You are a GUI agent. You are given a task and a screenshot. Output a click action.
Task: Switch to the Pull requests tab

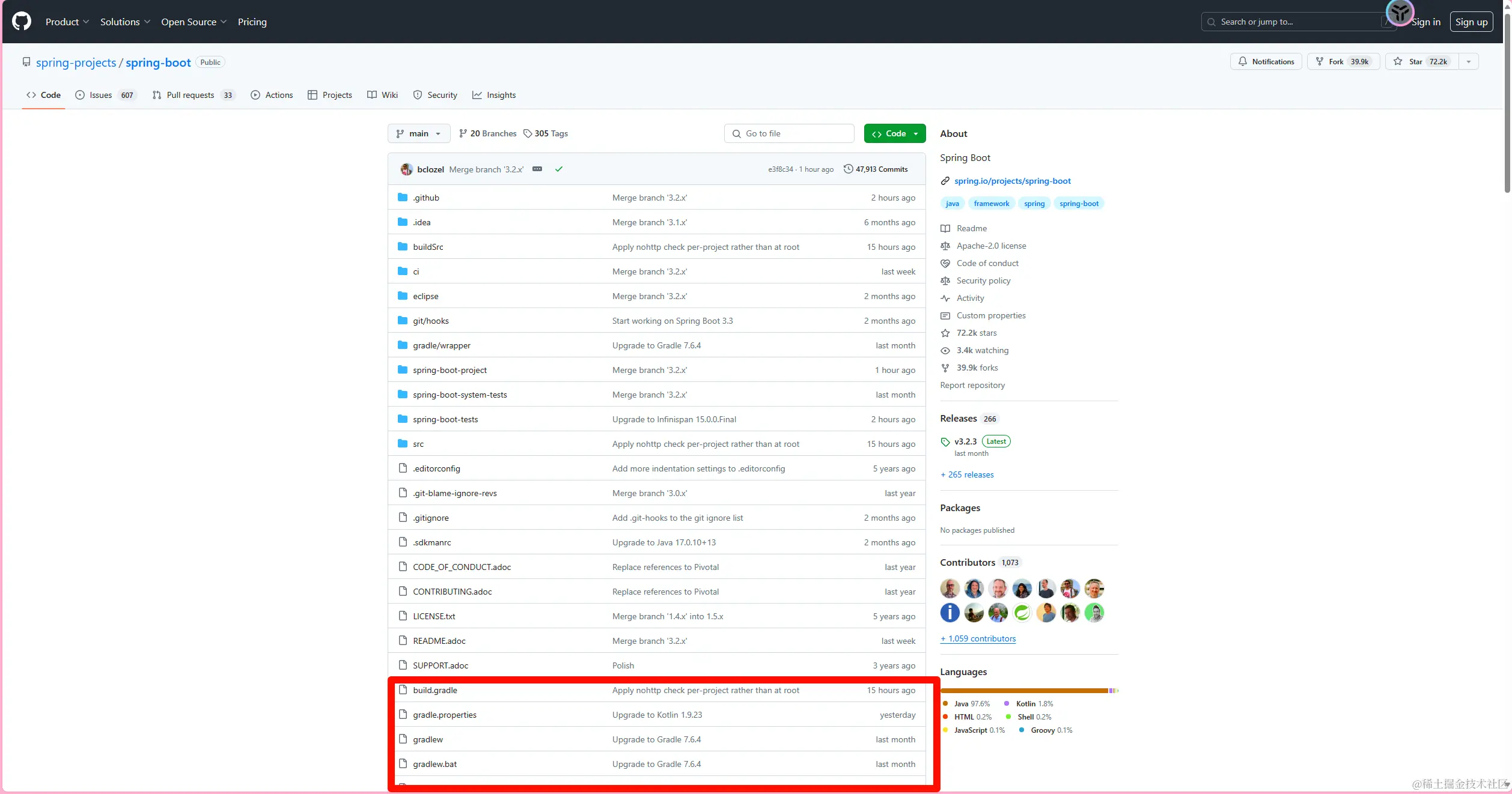191,95
